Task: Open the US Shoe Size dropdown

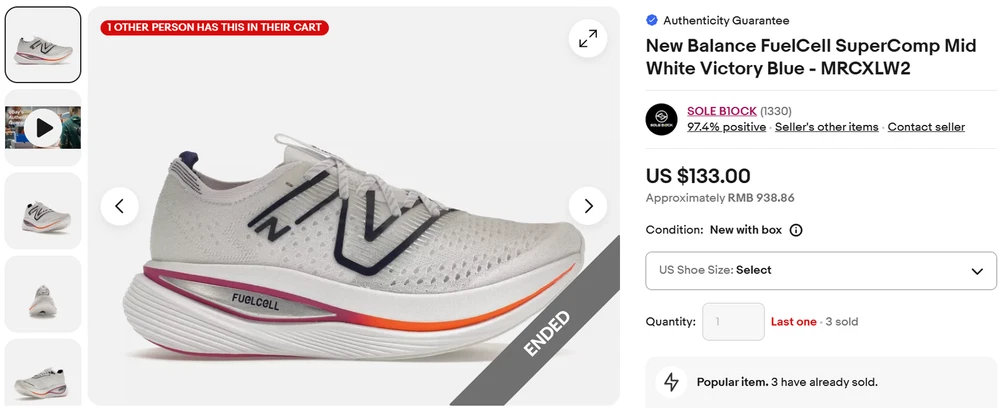Action: tap(820, 270)
